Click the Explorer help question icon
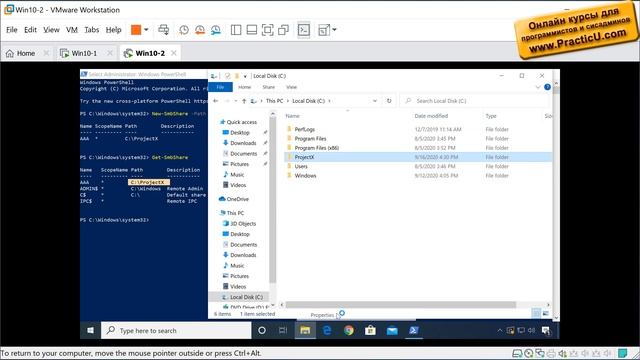Image resolution: width=640 pixels, height=360 pixels. (547, 87)
